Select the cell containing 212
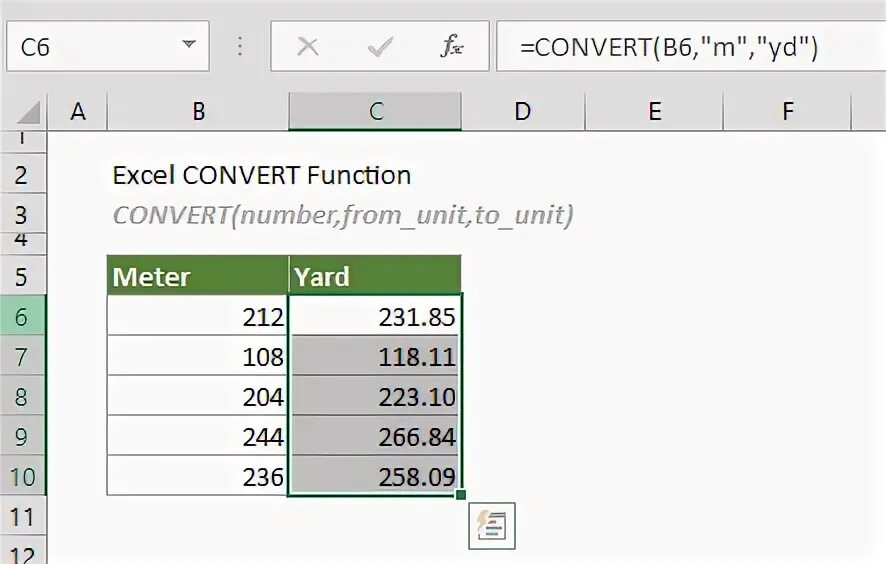886x564 pixels. (x=198, y=315)
